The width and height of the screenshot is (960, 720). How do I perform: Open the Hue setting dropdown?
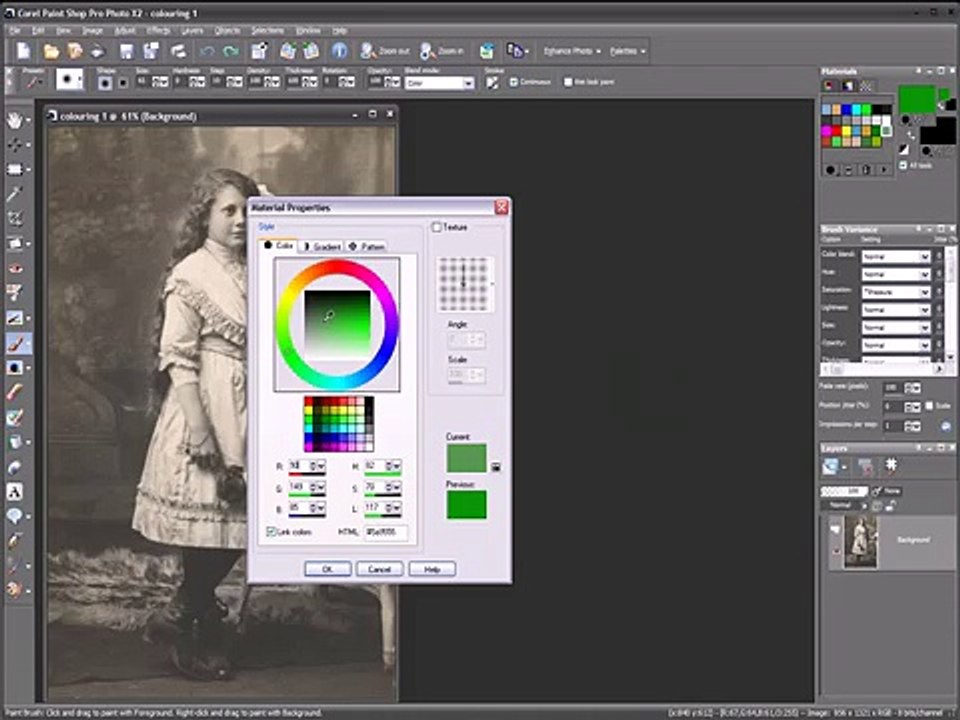pos(896,274)
